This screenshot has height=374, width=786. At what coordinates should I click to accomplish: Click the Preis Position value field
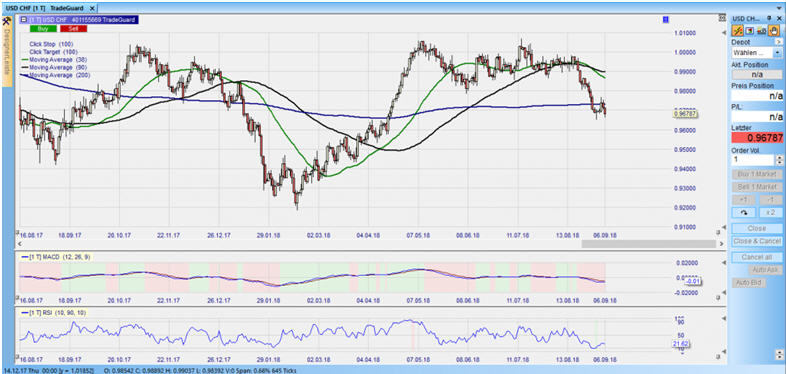click(x=757, y=95)
